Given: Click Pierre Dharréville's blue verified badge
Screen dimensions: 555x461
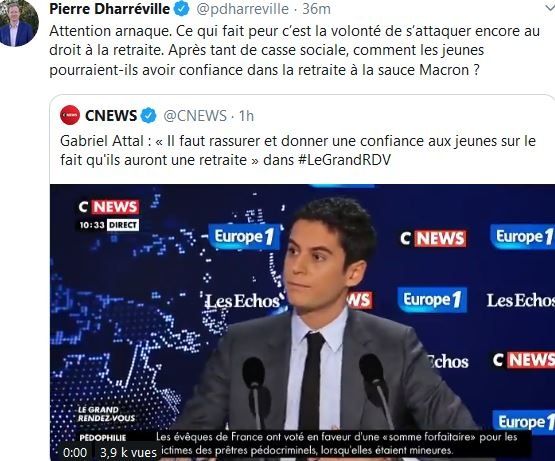Looking at the screenshot, I should point(182,9).
